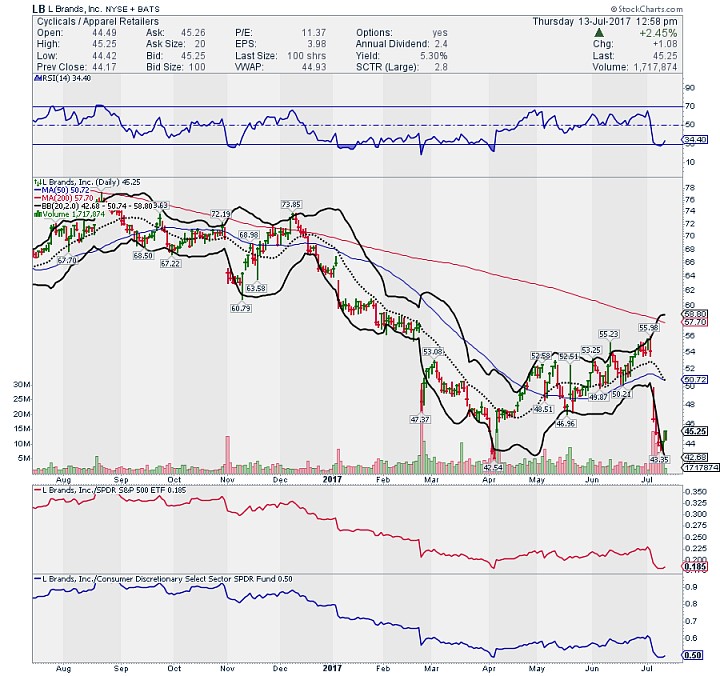
Task: Click the MA(200) 57.70 legend entry
Action: (x=64, y=198)
